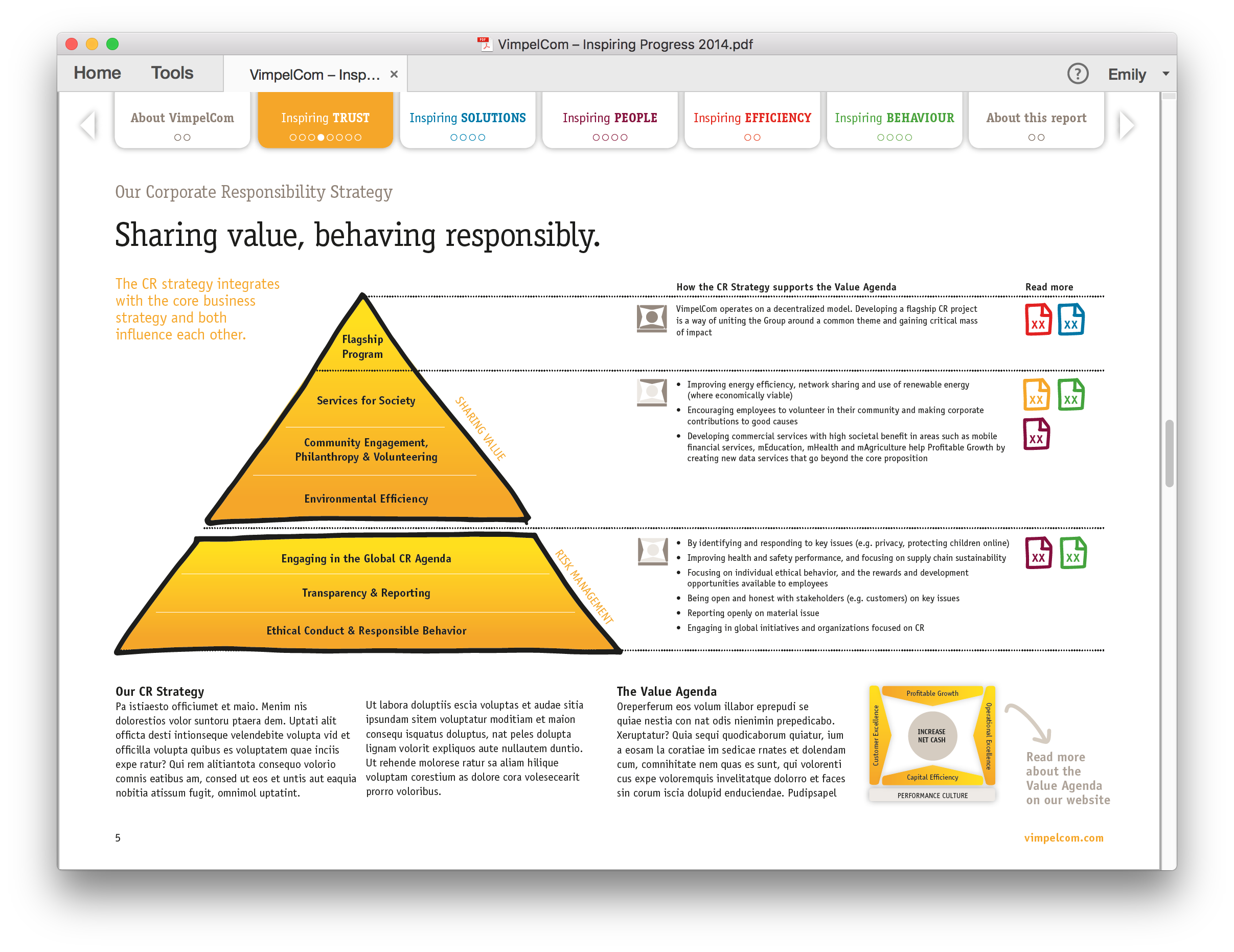Image resolution: width=1234 pixels, height=952 pixels.
Task: Click the Increase Net Cash circle
Action: click(932, 736)
